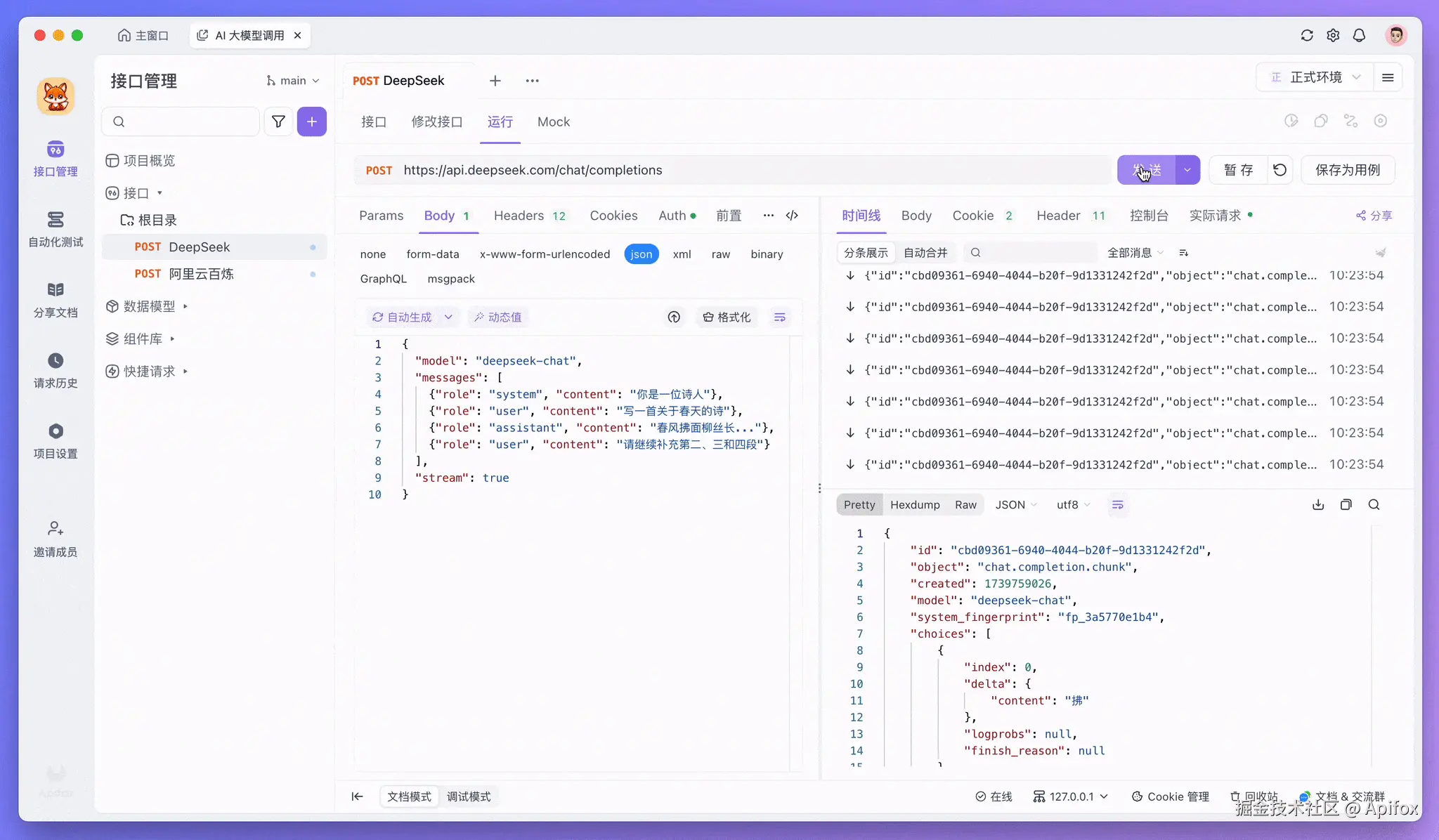
Task: Click the reset icon next to 暂存
Action: click(1280, 170)
